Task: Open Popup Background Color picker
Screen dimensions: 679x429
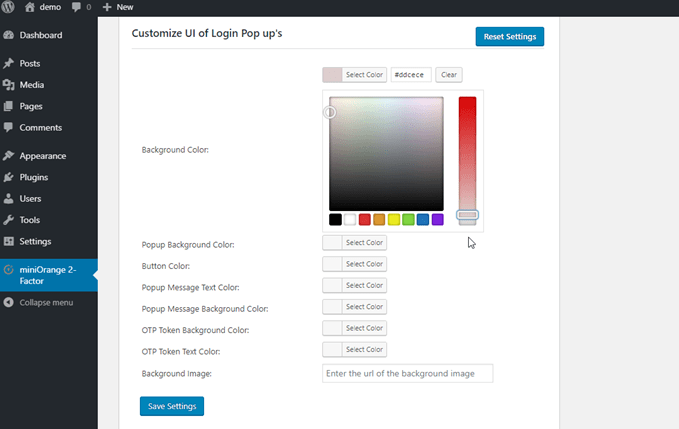Action: tap(355, 243)
